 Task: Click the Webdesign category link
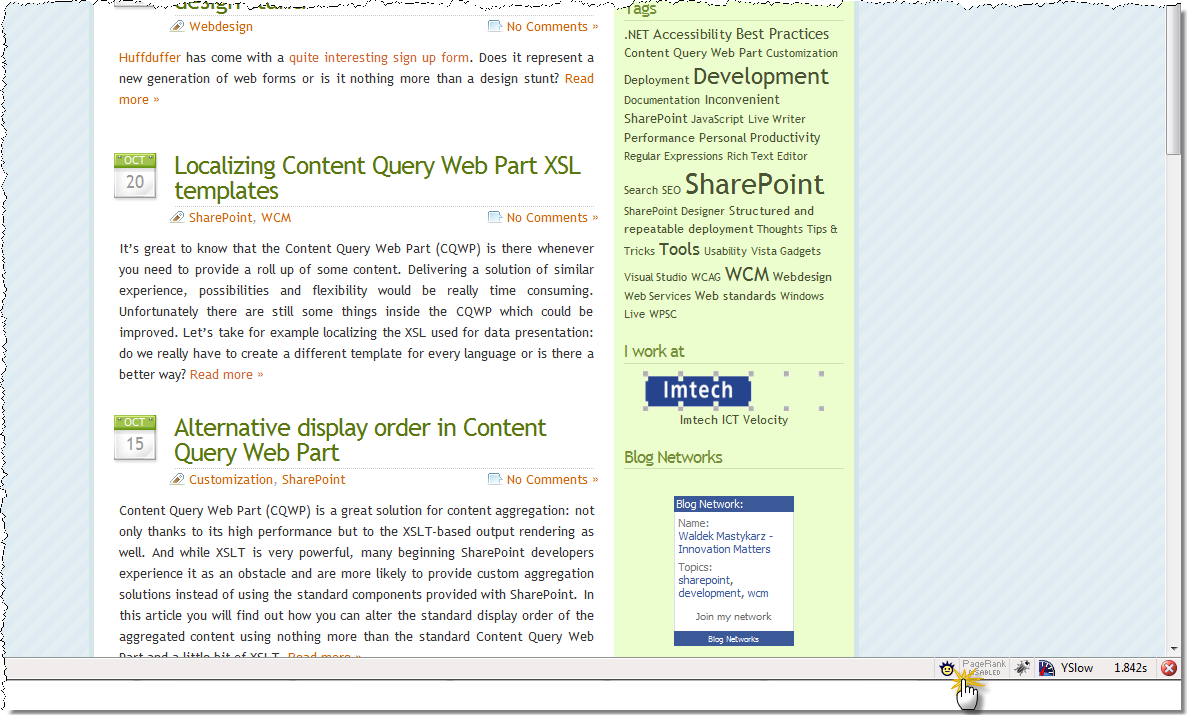coord(221,27)
